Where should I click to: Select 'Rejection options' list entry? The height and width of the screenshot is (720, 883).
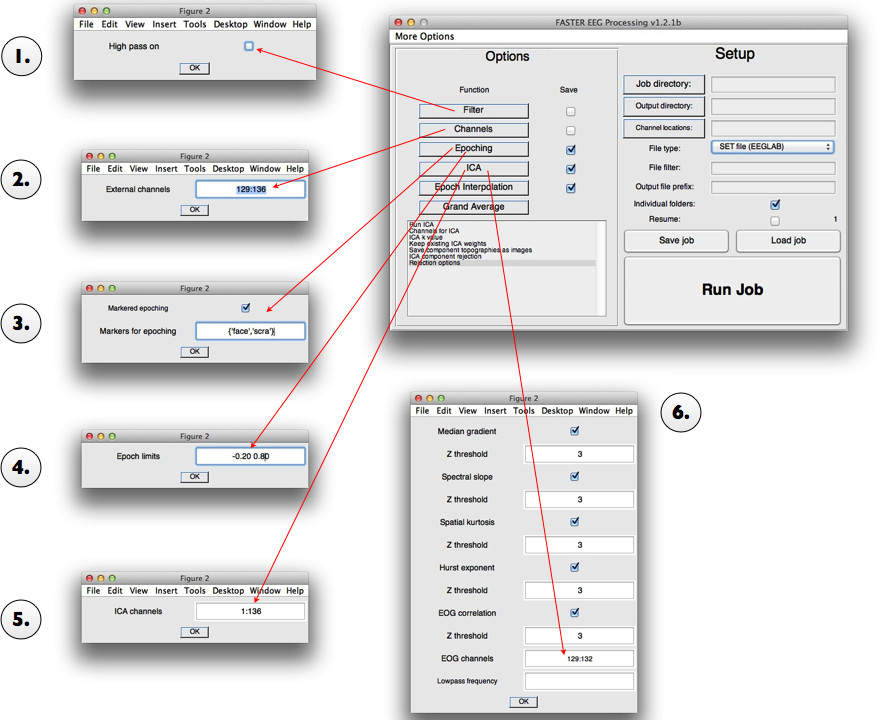point(435,263)
